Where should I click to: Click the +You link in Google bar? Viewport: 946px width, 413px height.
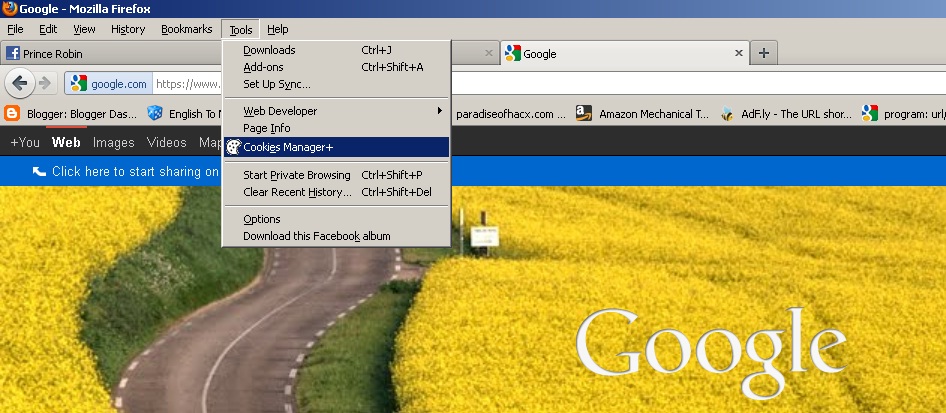[25, 142]
